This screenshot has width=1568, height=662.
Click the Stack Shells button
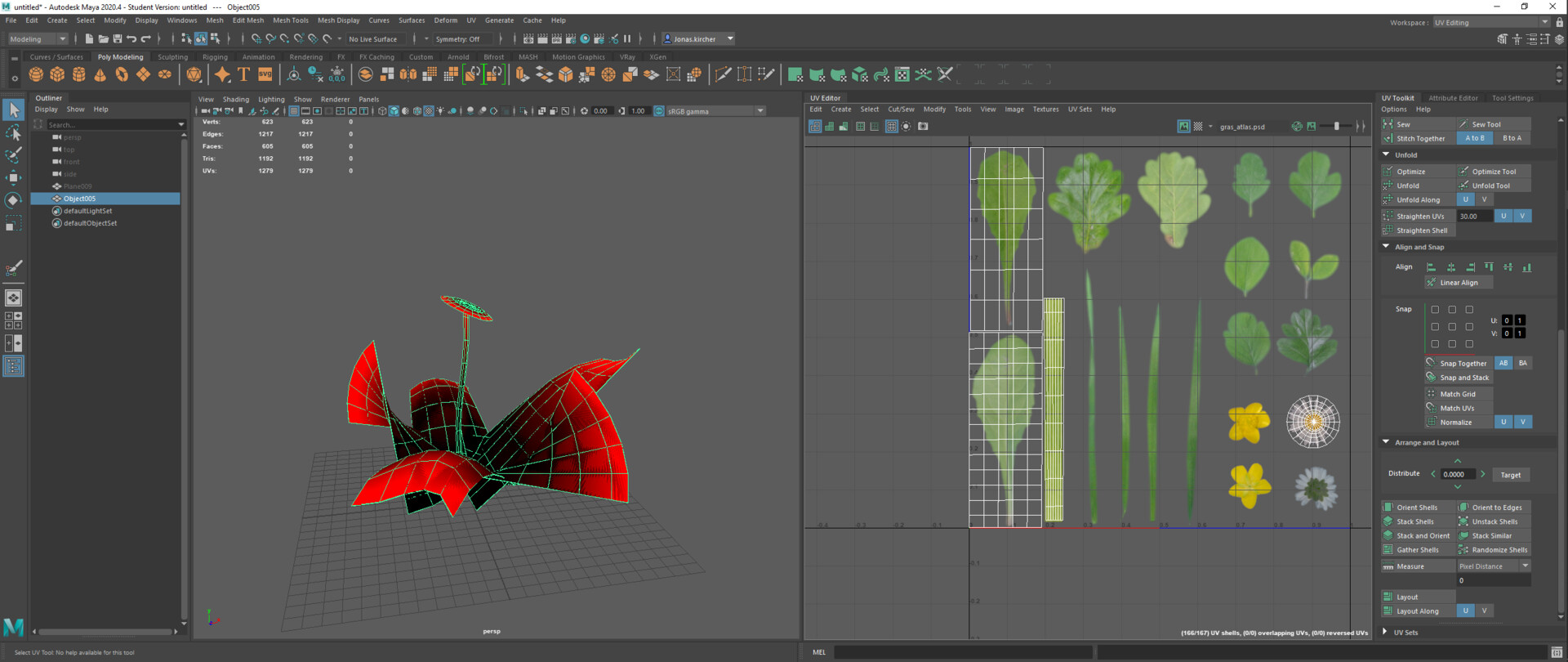1414,522
